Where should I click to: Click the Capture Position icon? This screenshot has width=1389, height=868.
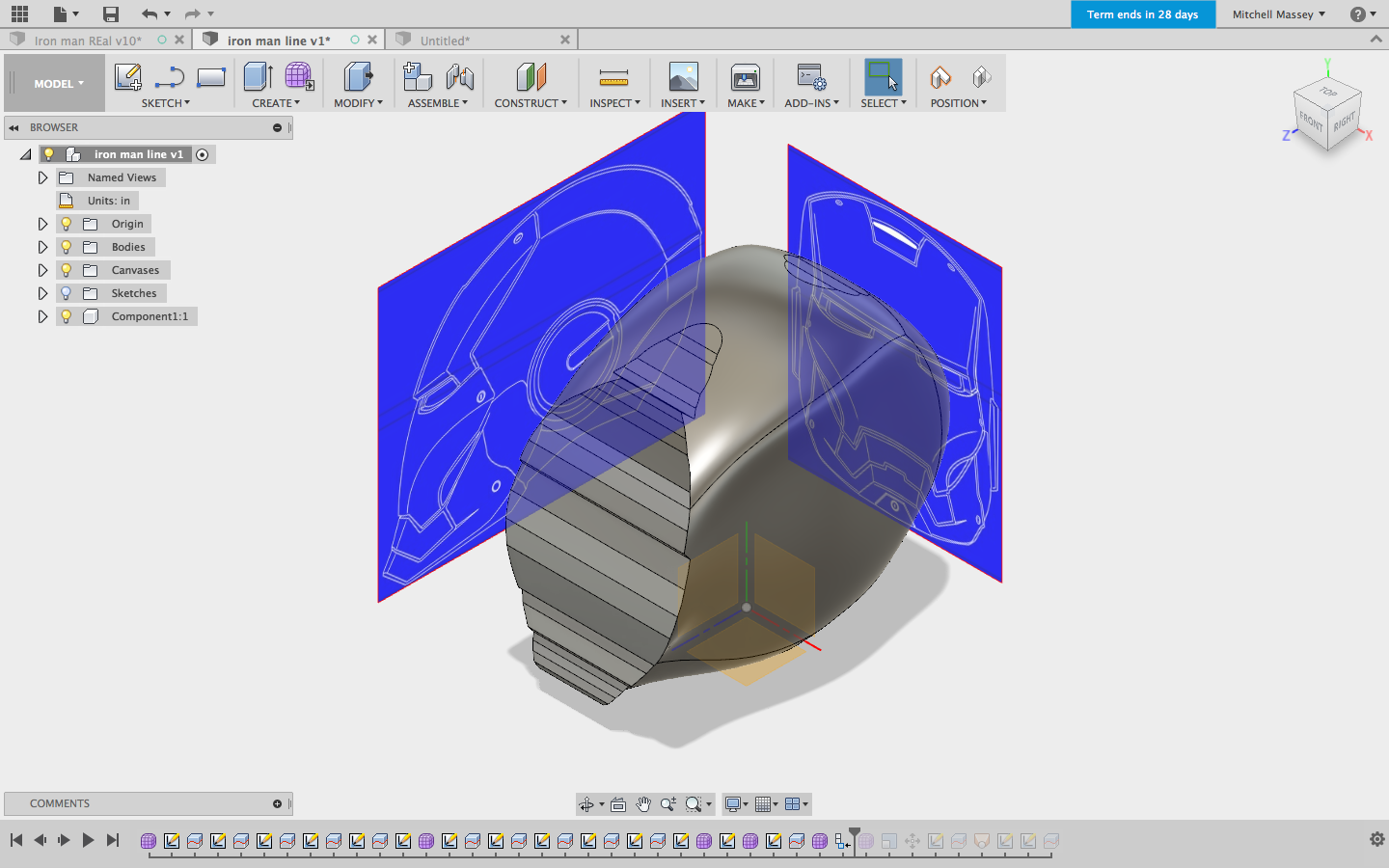click(x=940, y=77)
